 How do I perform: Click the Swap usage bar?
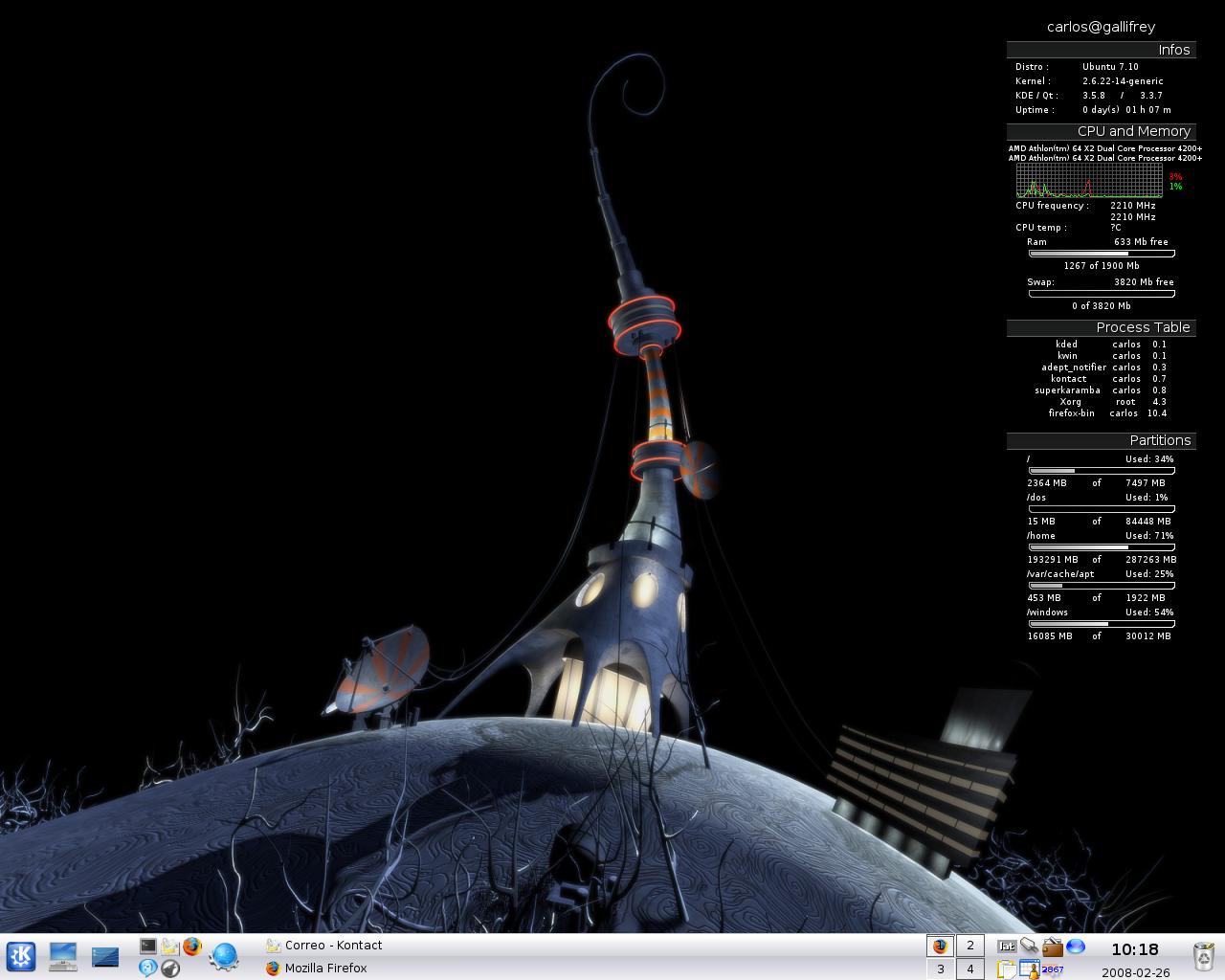tap(1102, 294)
